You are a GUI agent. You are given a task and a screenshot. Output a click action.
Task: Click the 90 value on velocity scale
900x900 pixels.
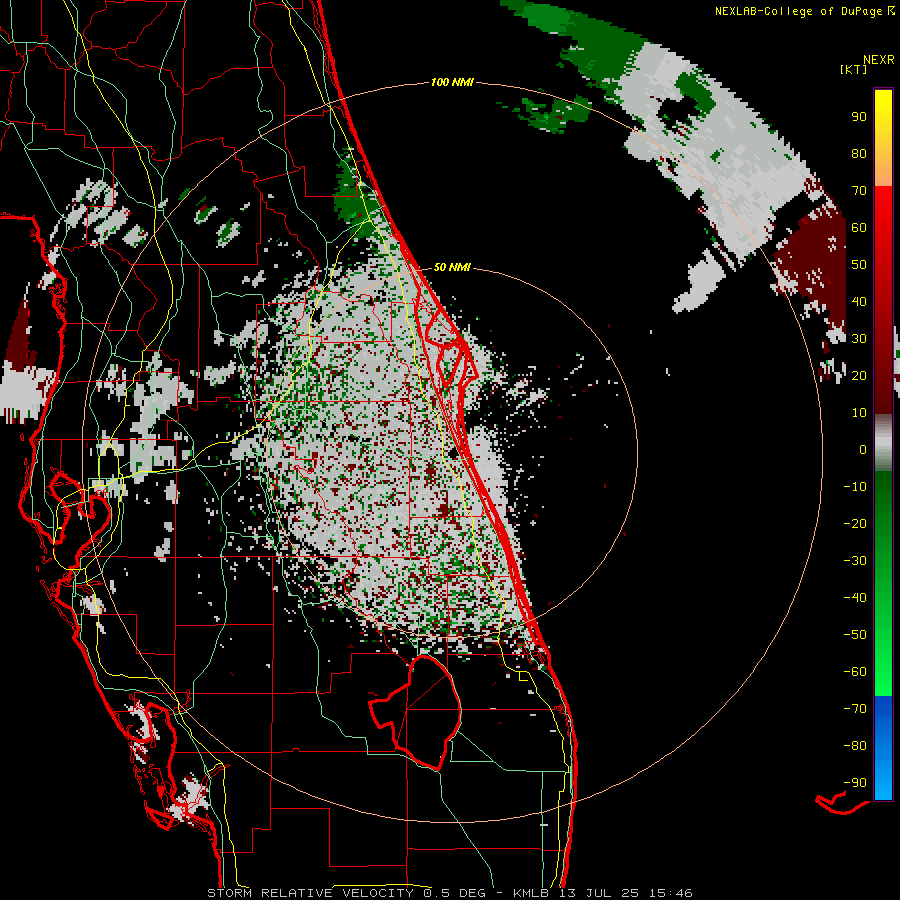point(859,117)
